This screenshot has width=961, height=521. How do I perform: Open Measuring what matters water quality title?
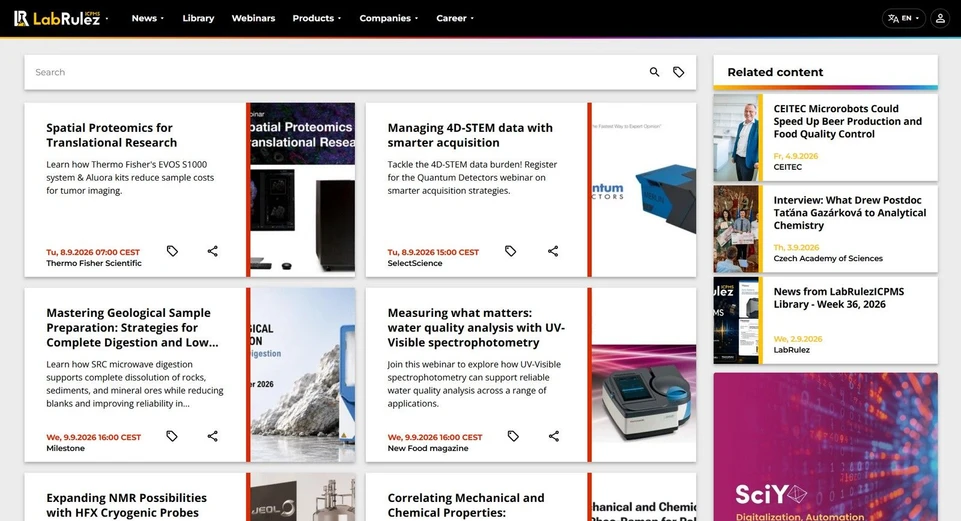pyautogui.click(x=476, y=327)
